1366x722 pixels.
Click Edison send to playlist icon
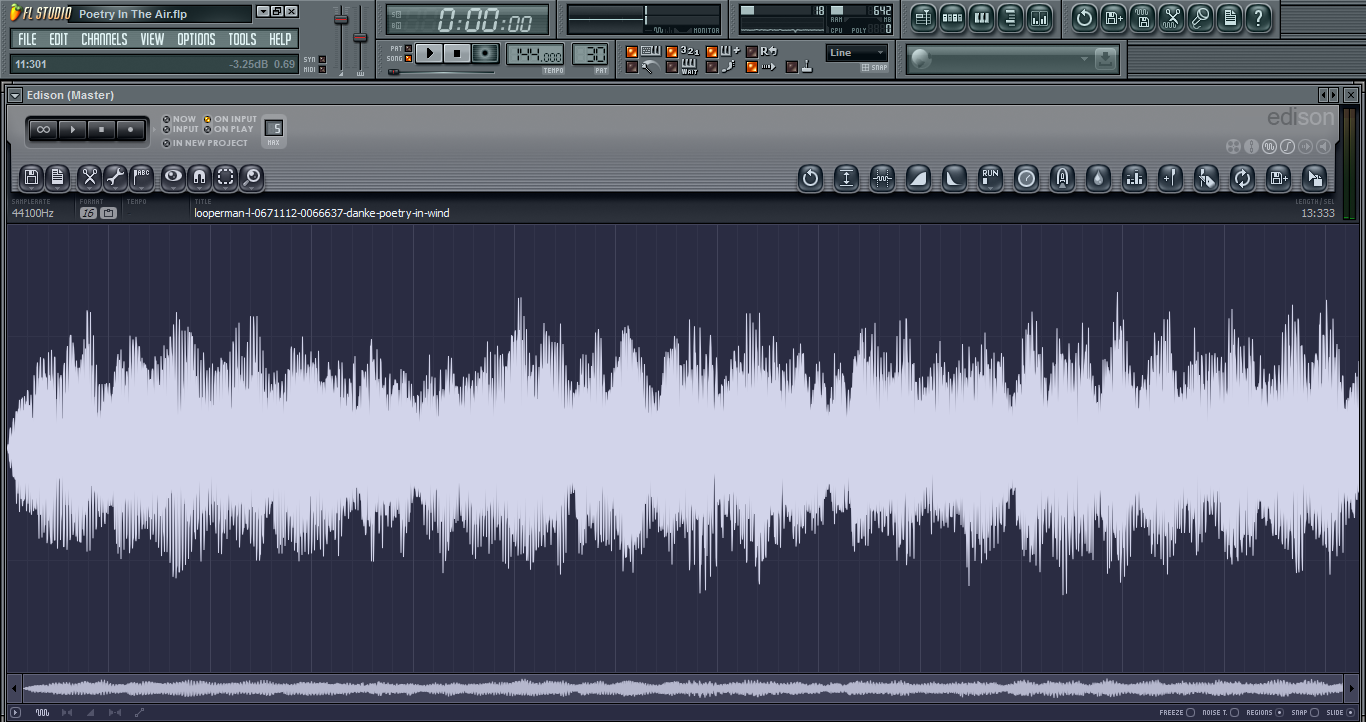click(x=1278, y=179)
